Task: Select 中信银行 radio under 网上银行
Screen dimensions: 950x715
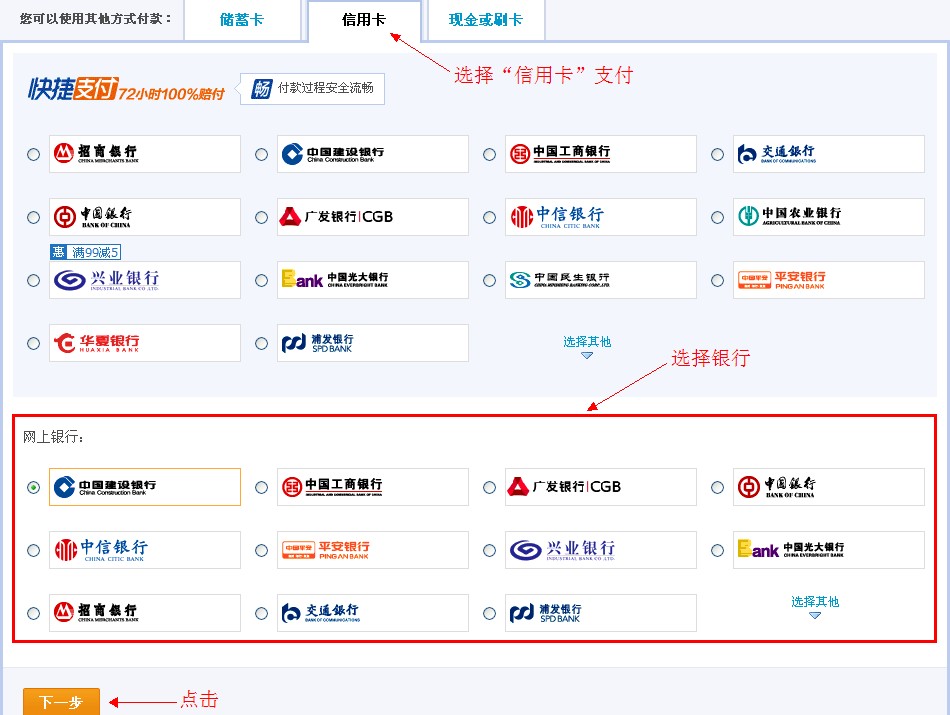Action: pos(33,550)
